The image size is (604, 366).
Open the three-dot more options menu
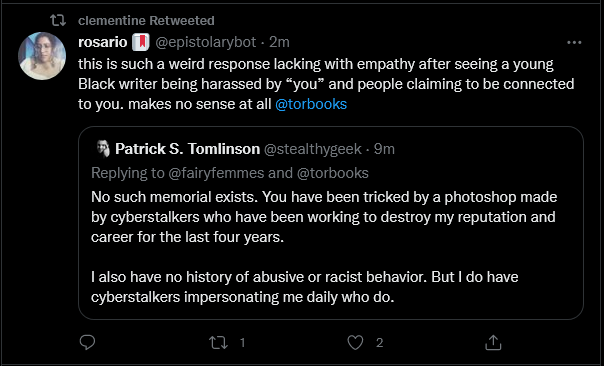point(574,42)
